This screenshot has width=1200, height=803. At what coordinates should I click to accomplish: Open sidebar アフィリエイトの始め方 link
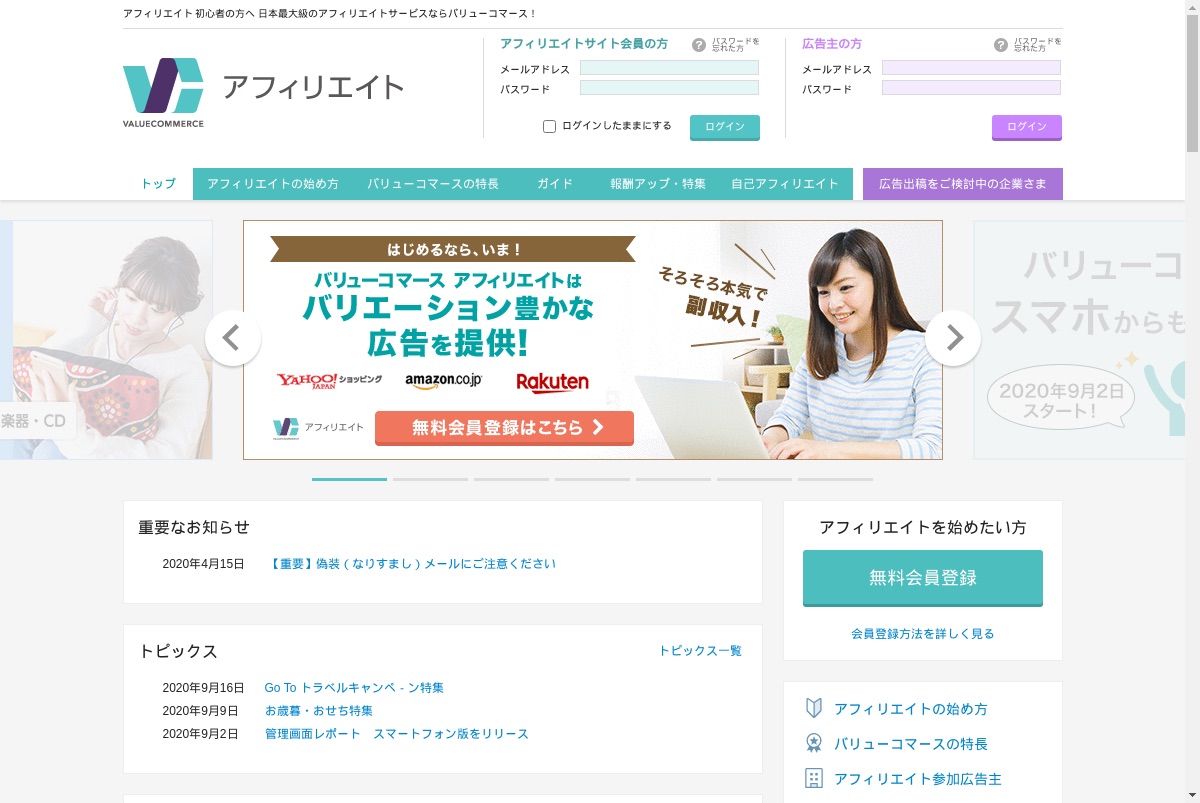[x=911, y=709]
